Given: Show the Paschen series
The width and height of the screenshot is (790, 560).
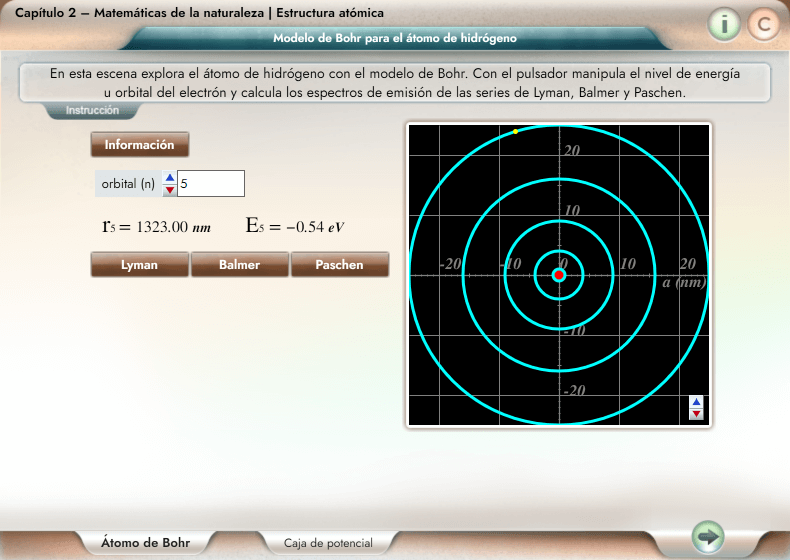Looking at the screenshot, I should 340,265.
